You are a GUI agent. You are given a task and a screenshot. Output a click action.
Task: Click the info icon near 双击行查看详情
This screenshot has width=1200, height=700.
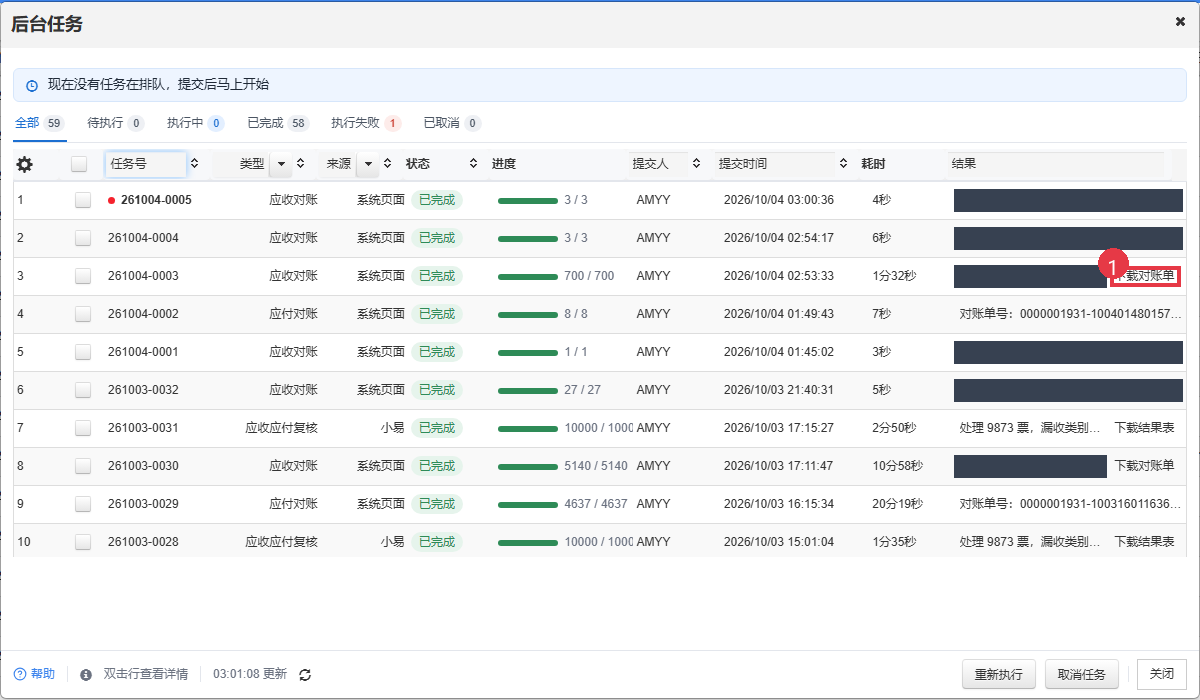[x=86, y=675]
